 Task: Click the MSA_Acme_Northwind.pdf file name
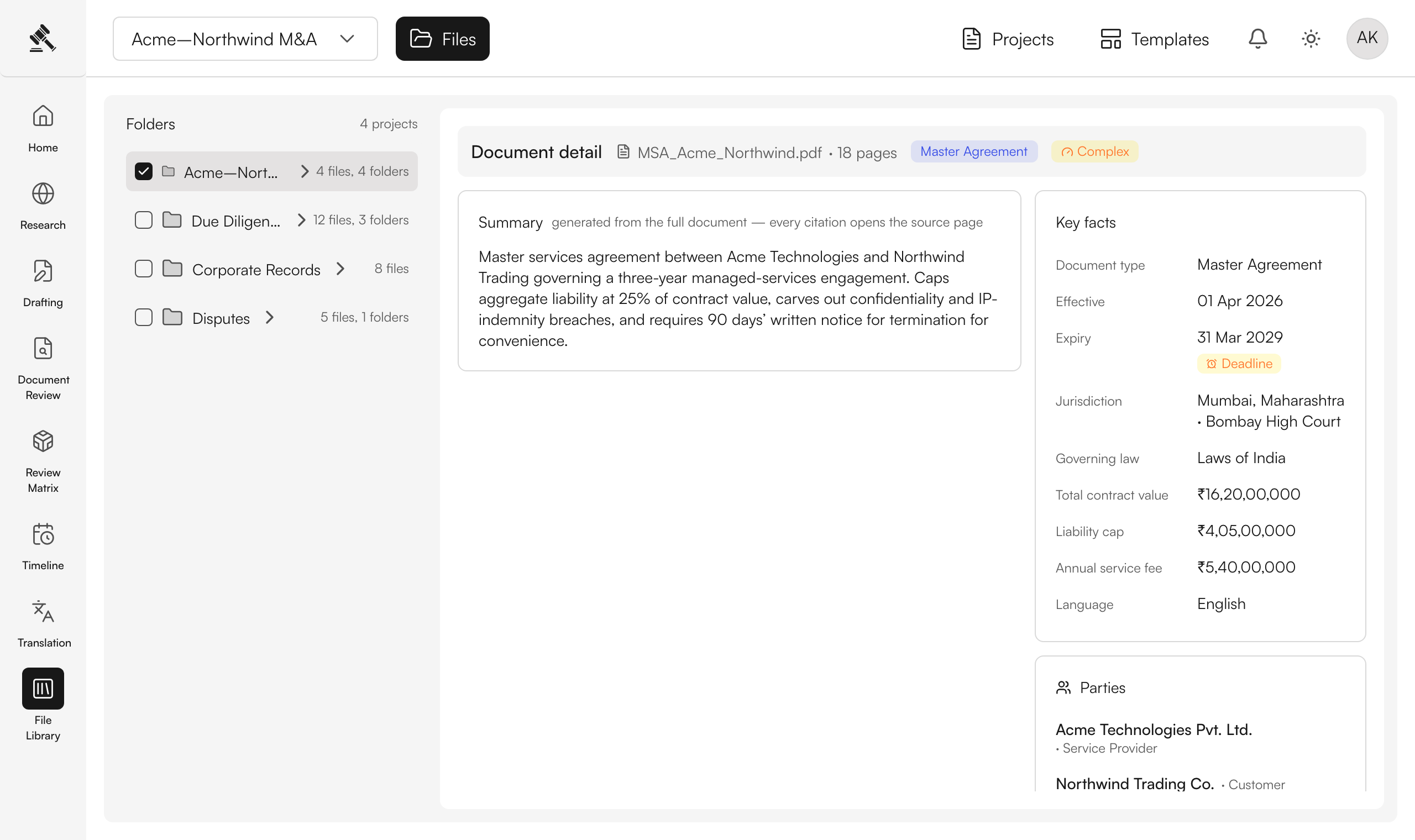729,153
